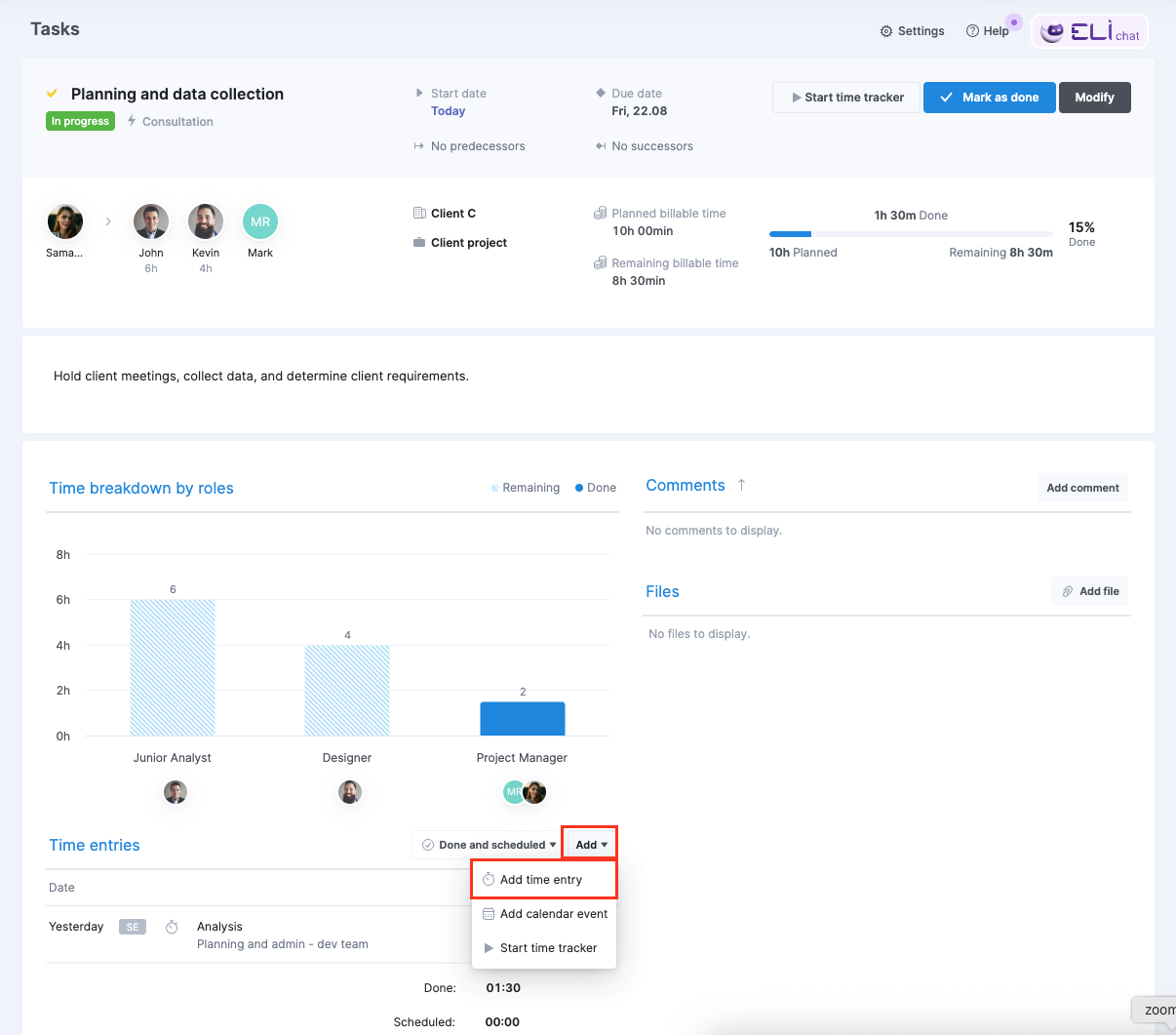
Task: Open the Done and scheduled filter dropdown
Action: (488, 845)
